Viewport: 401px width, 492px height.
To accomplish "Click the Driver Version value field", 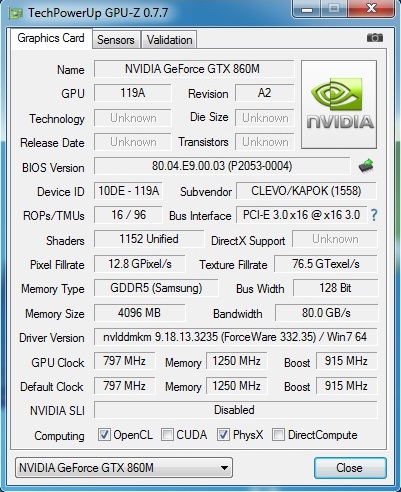I will pos(235,337).
